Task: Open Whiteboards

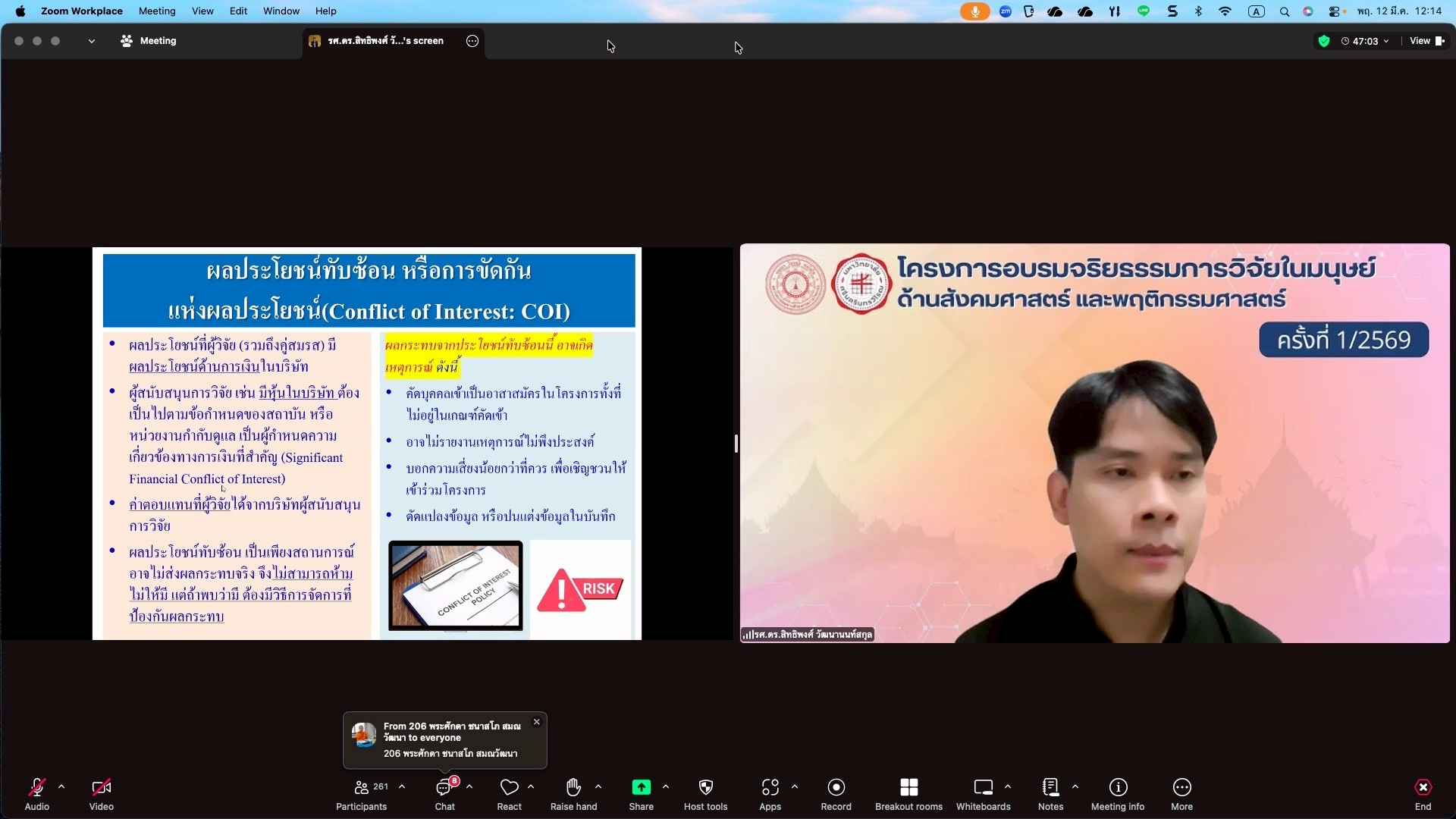Action: 983,793
